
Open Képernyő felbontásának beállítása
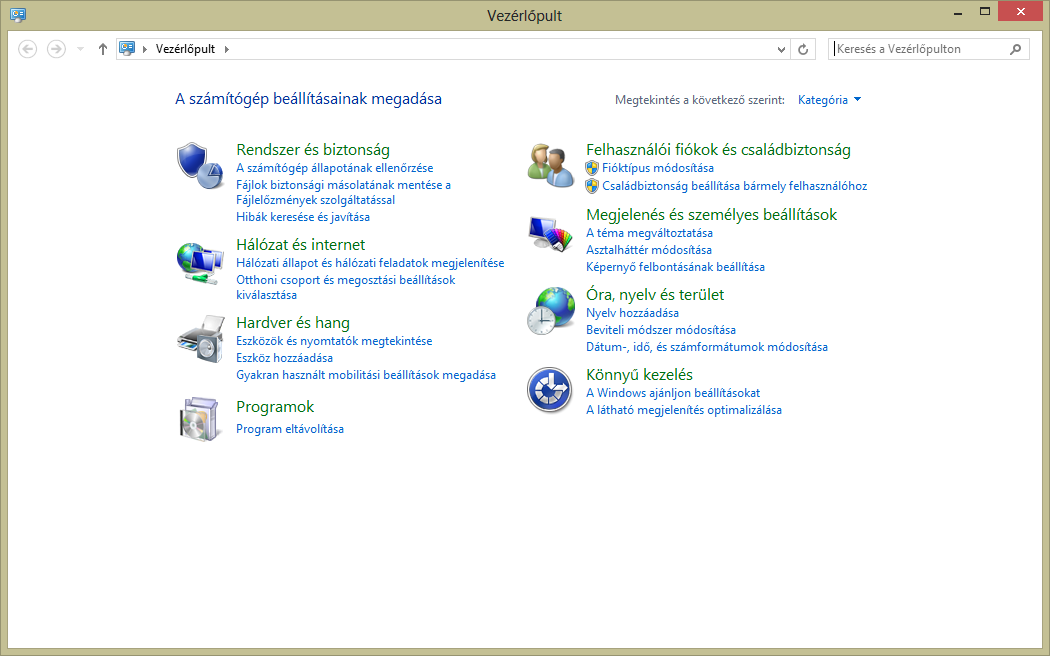pos(675,267)
